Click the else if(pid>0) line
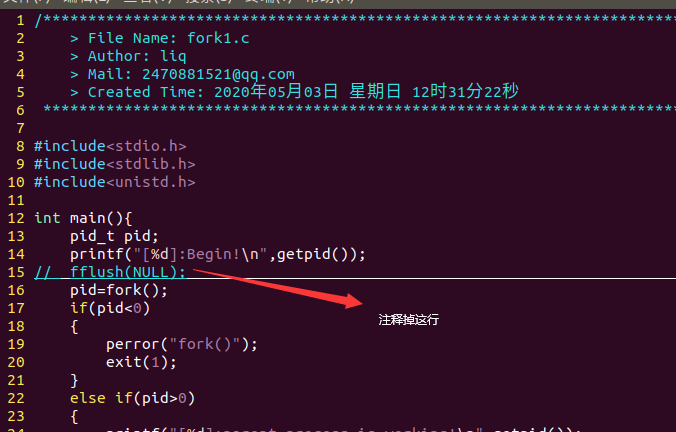 (x=133, y=398)
